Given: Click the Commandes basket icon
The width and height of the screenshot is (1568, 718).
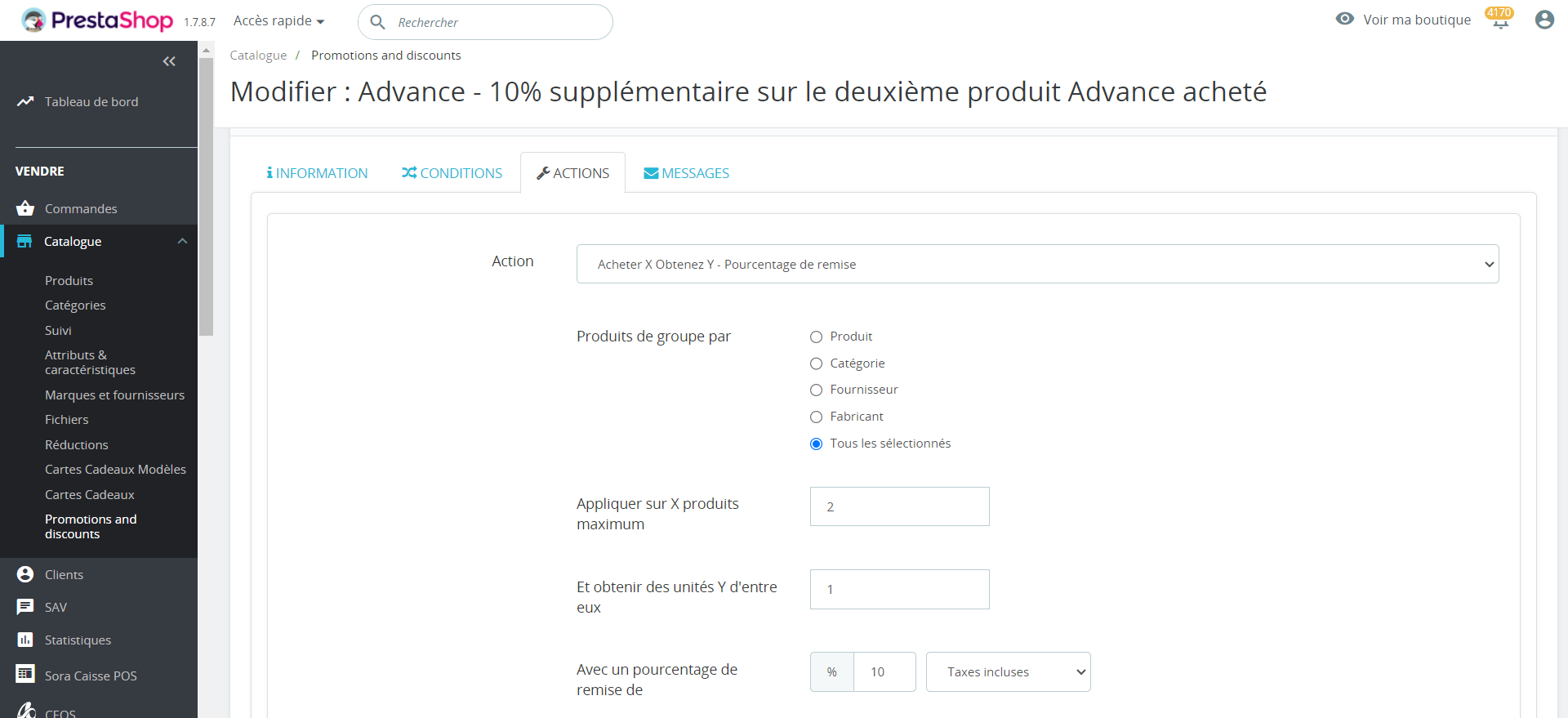Looking at the screenshot, I should (x=25, y=208).
